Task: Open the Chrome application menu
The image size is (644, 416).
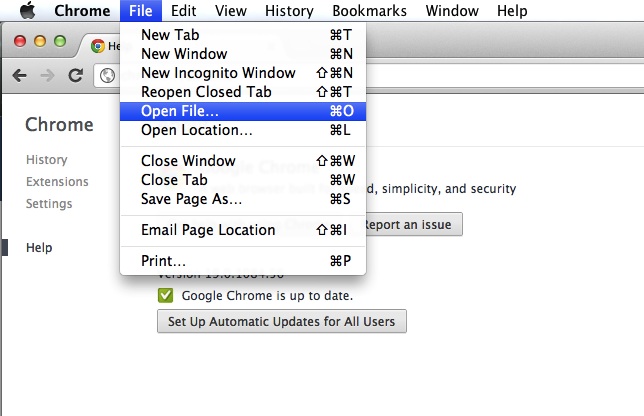Action: [82, 11]
